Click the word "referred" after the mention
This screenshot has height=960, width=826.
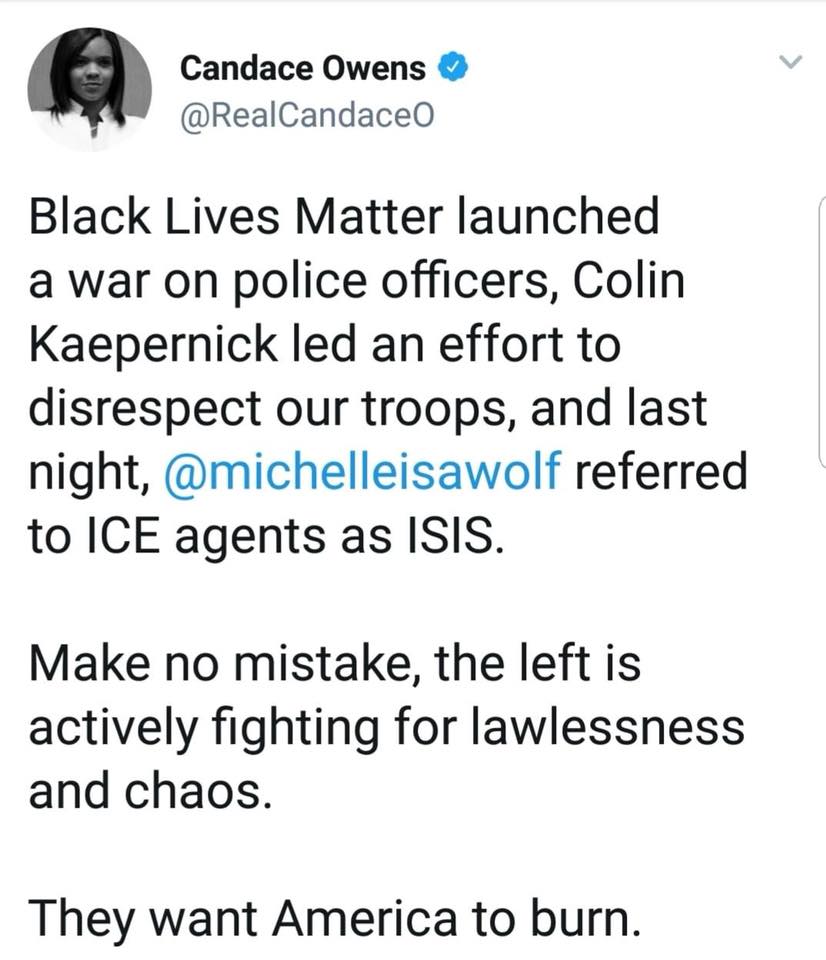coord(663,471)
